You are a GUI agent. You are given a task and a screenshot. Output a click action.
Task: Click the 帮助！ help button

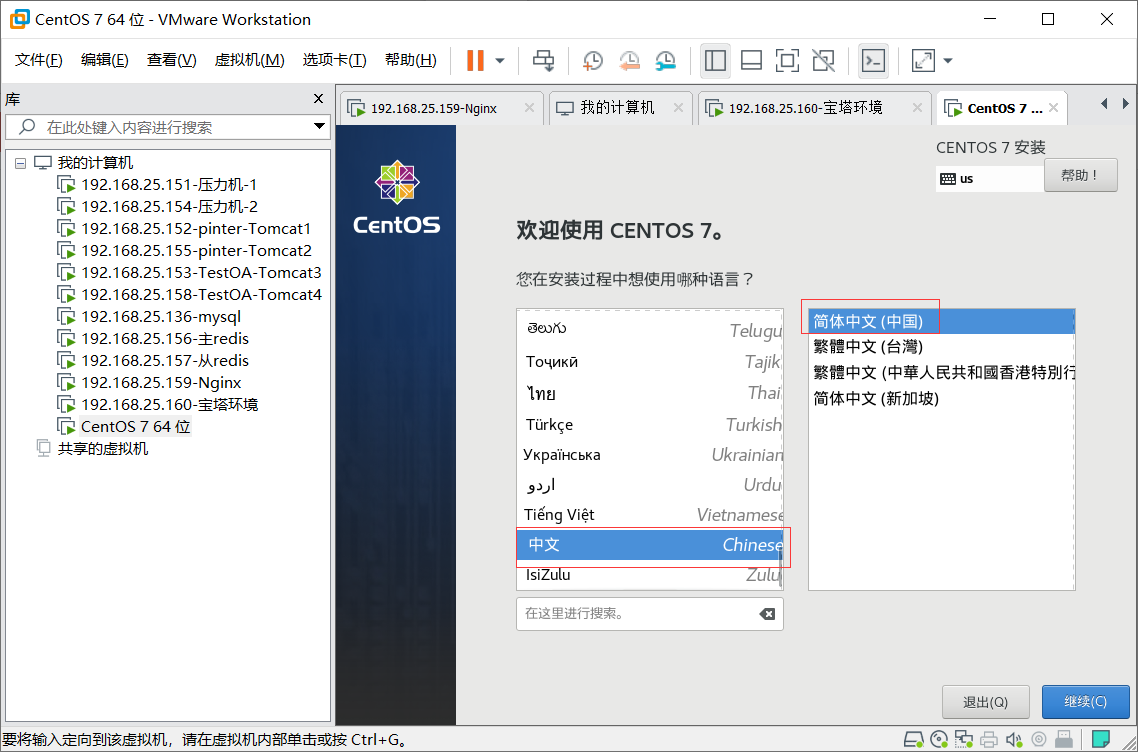(1081, 175)
